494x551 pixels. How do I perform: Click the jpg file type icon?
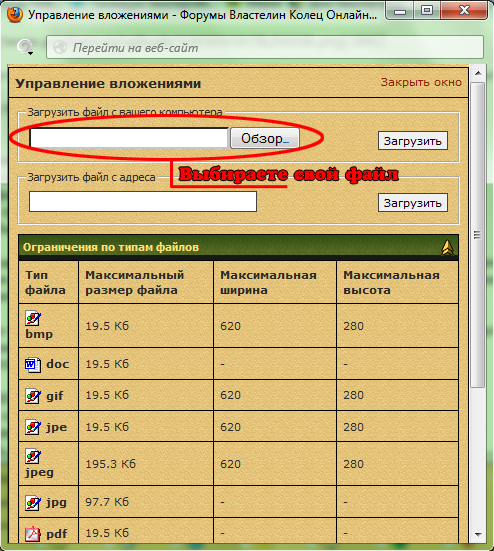pos(33,503)
